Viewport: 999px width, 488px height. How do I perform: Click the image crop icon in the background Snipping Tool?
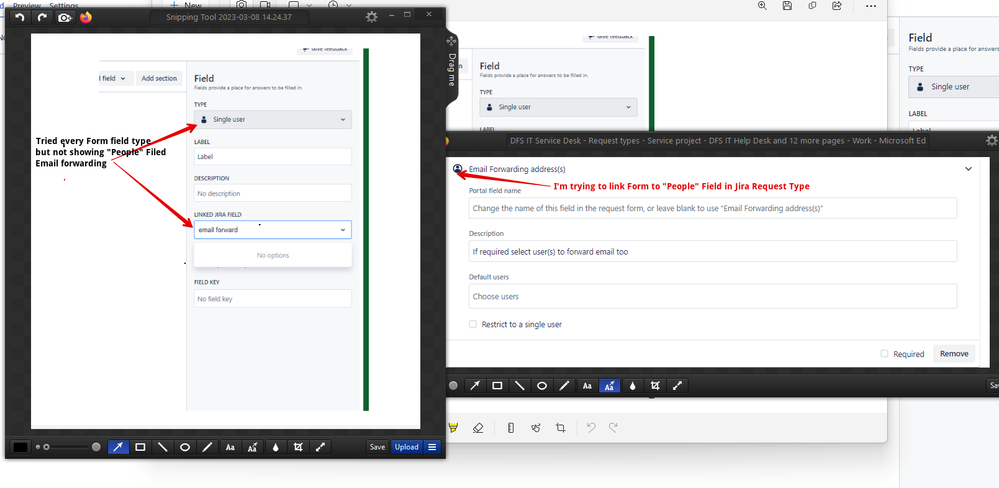click(561, 428)
